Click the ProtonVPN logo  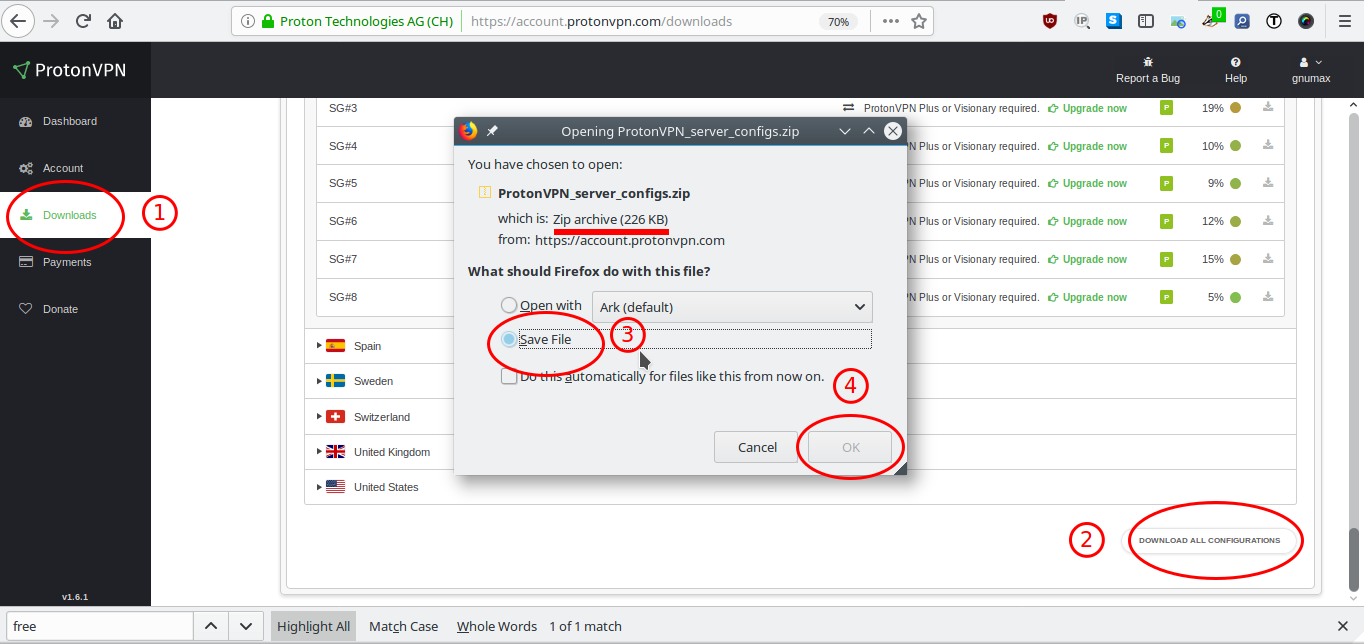coord(70,70)
